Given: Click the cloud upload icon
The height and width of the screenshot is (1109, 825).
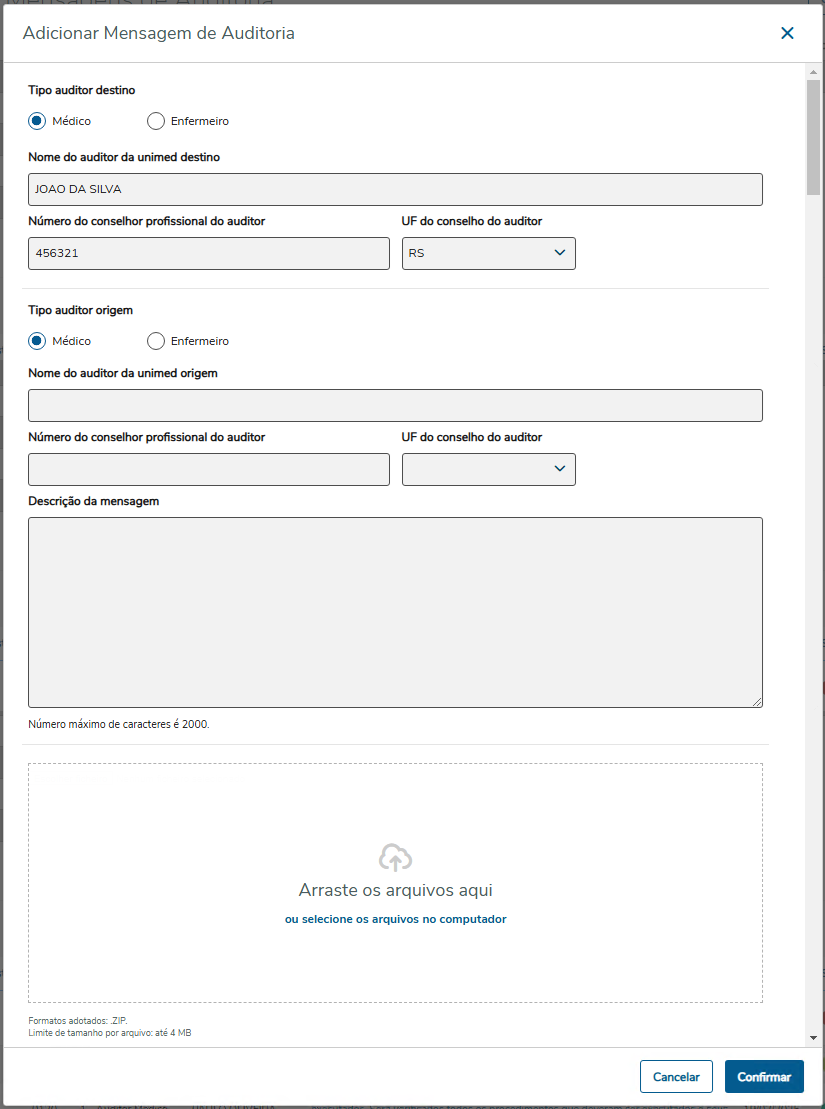Looking at the screenshot, I should click(396, 857).
